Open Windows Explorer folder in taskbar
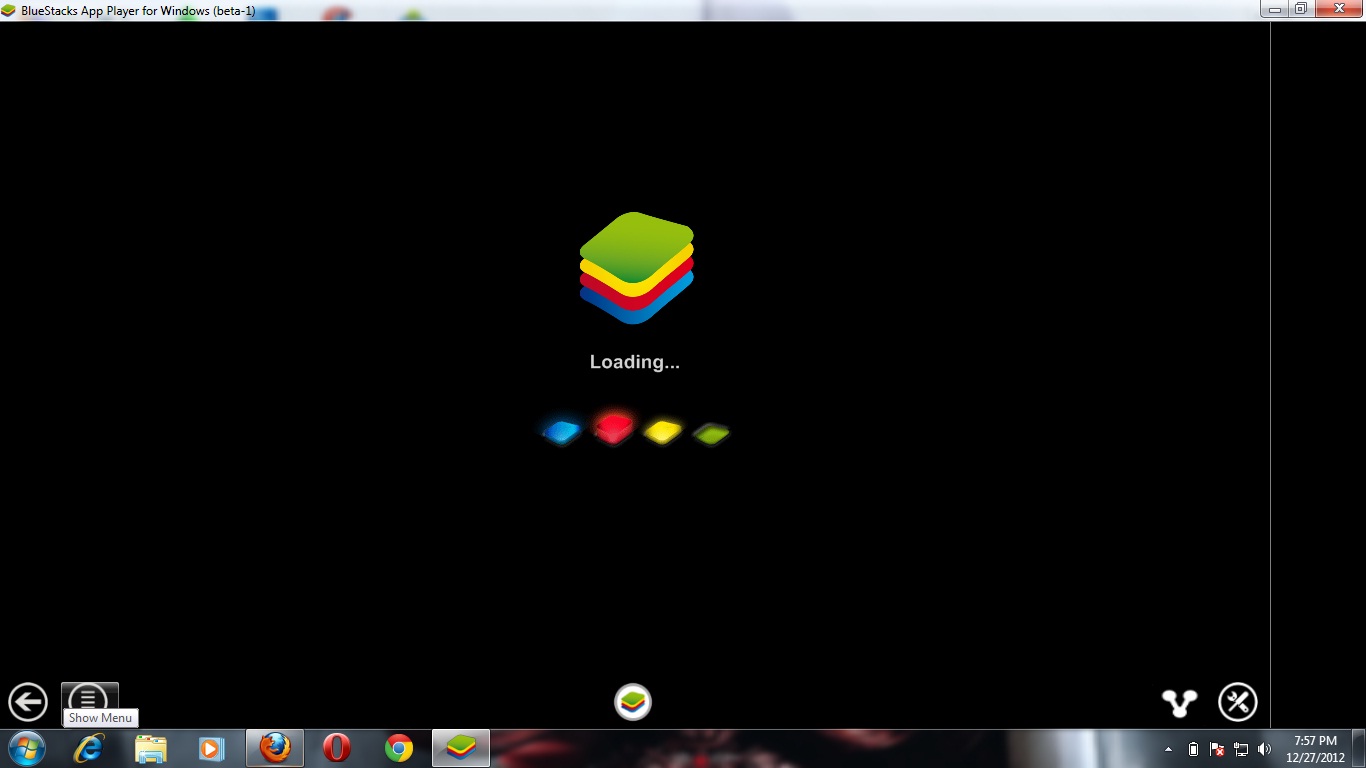This screenshot has height=768, width=1366. tap(151, 748)
